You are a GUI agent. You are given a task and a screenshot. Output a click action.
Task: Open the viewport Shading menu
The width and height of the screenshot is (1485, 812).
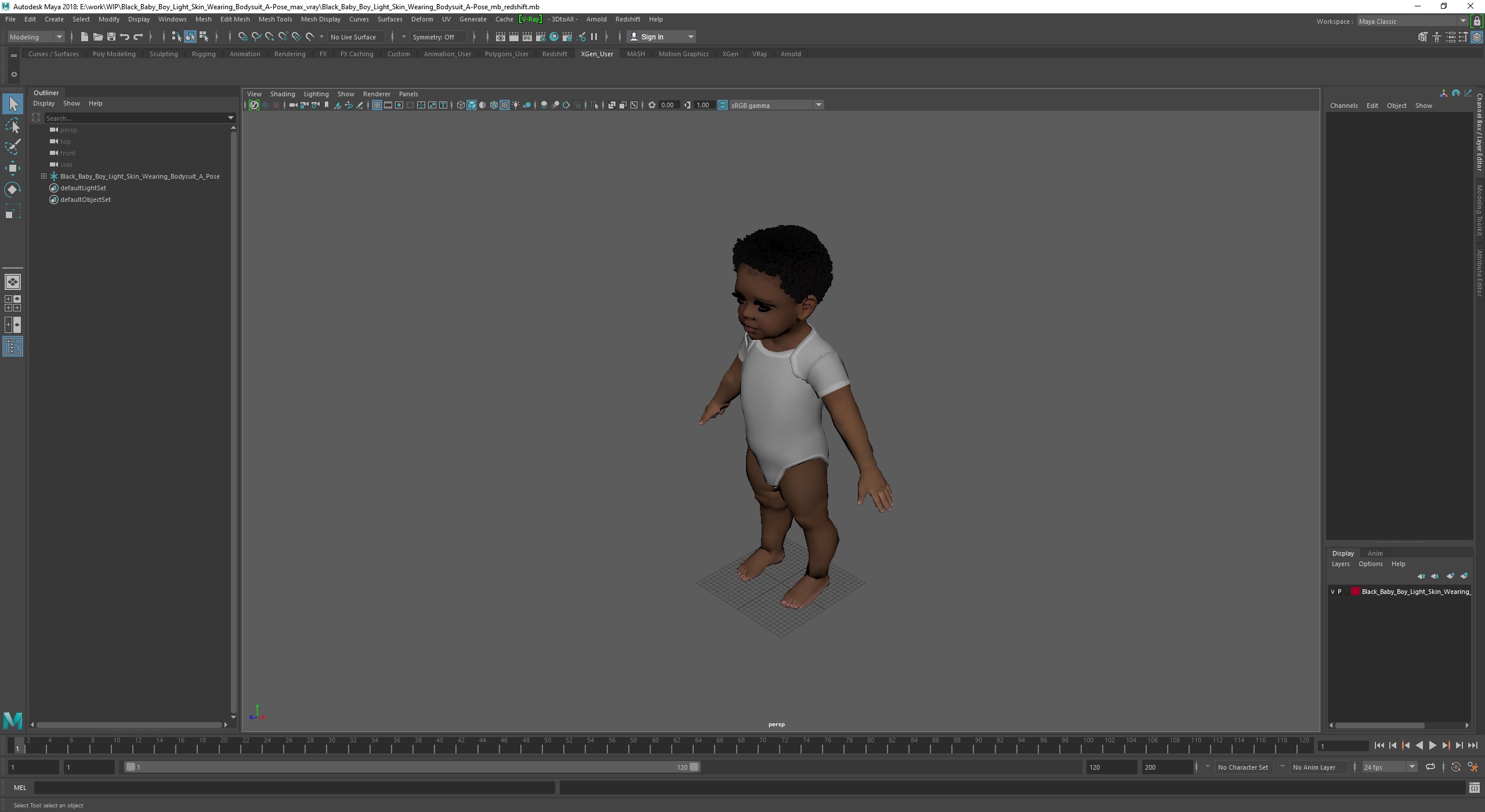click(x=282, y=94)
